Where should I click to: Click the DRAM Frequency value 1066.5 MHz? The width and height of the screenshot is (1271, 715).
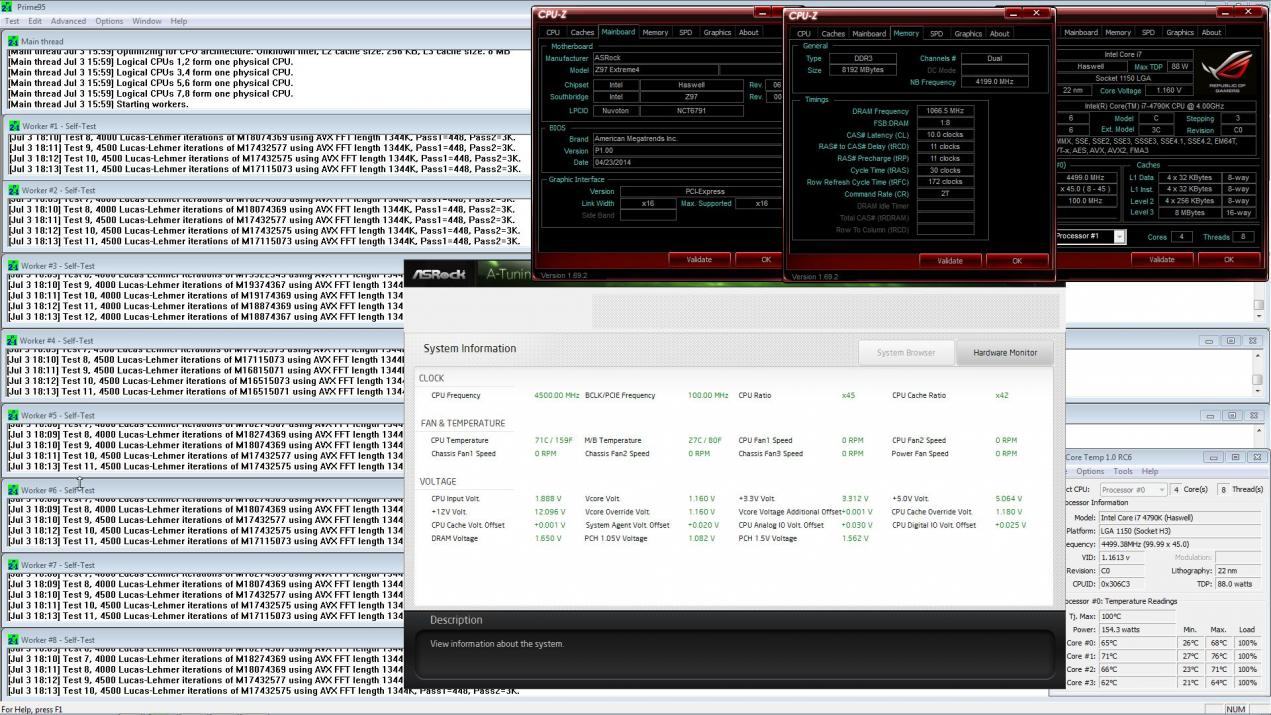[945, 111]
